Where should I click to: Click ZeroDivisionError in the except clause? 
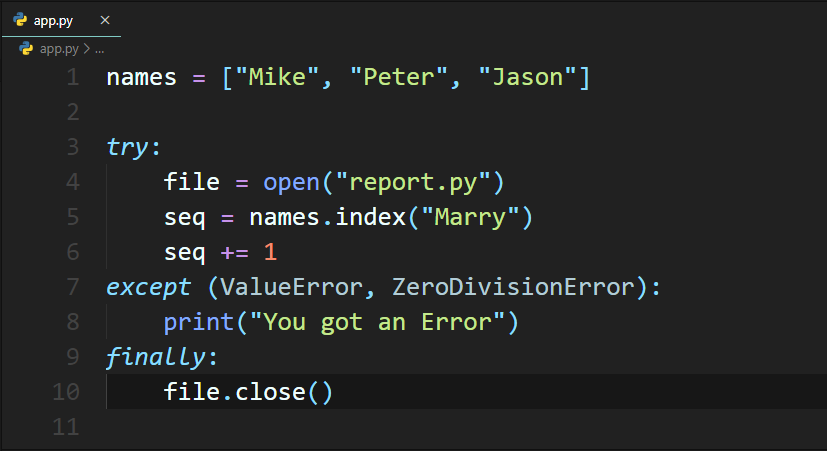click(514, 287)
